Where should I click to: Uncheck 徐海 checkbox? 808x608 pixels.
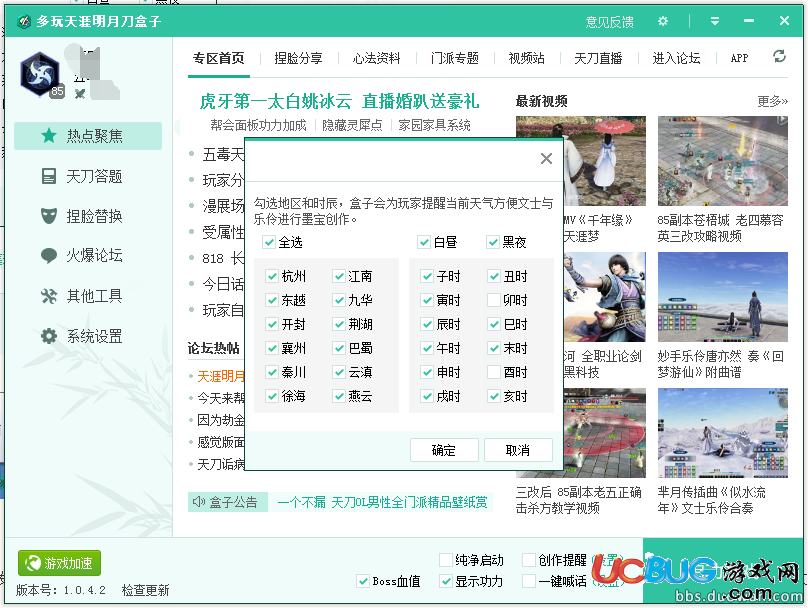click(x=272, y=396)
